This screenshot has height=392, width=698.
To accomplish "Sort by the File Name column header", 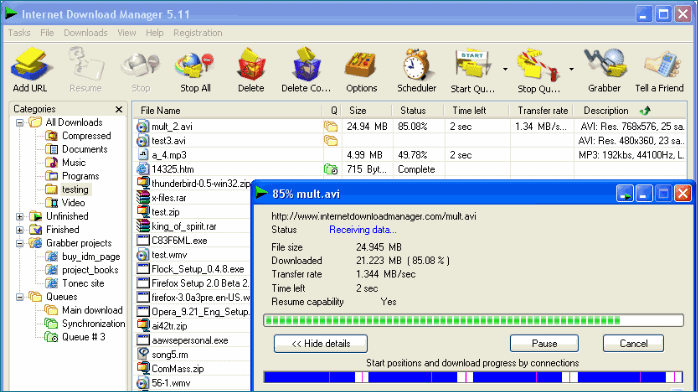I will point(227,111).
